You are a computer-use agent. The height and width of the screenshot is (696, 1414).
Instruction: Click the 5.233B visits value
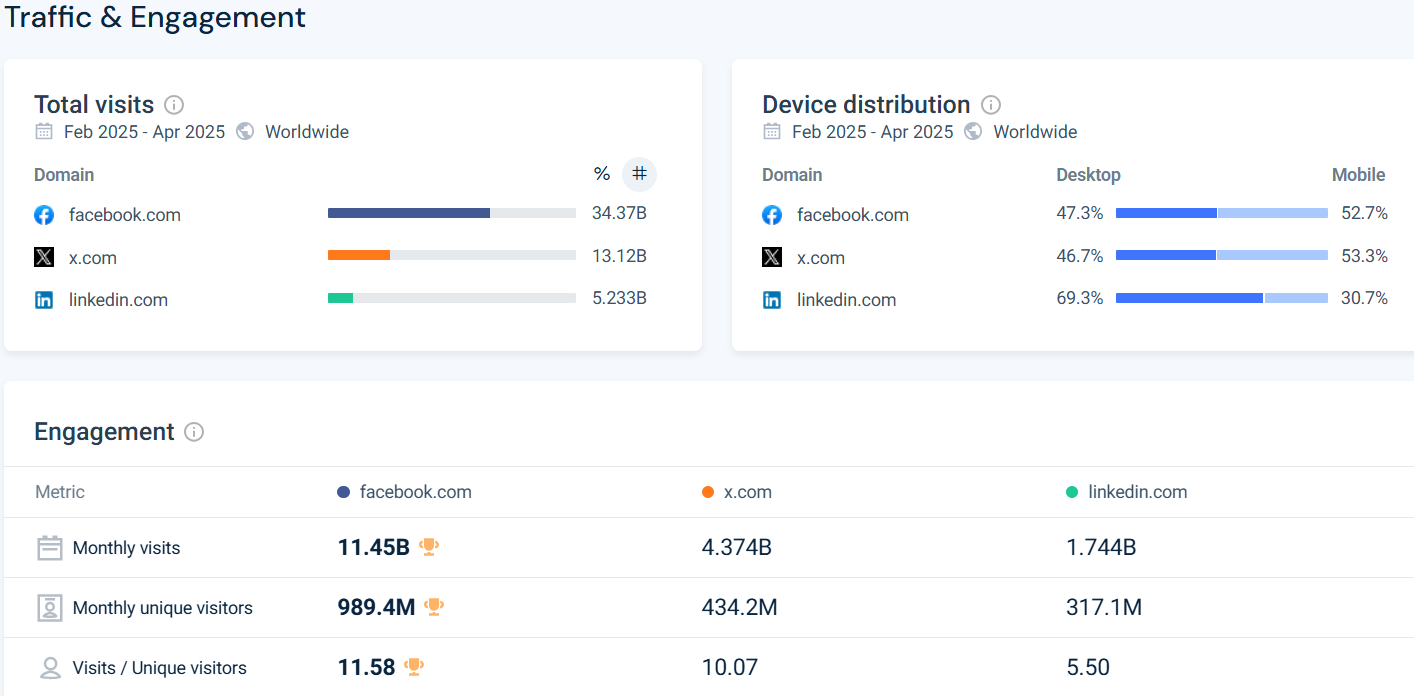point(619,298)
